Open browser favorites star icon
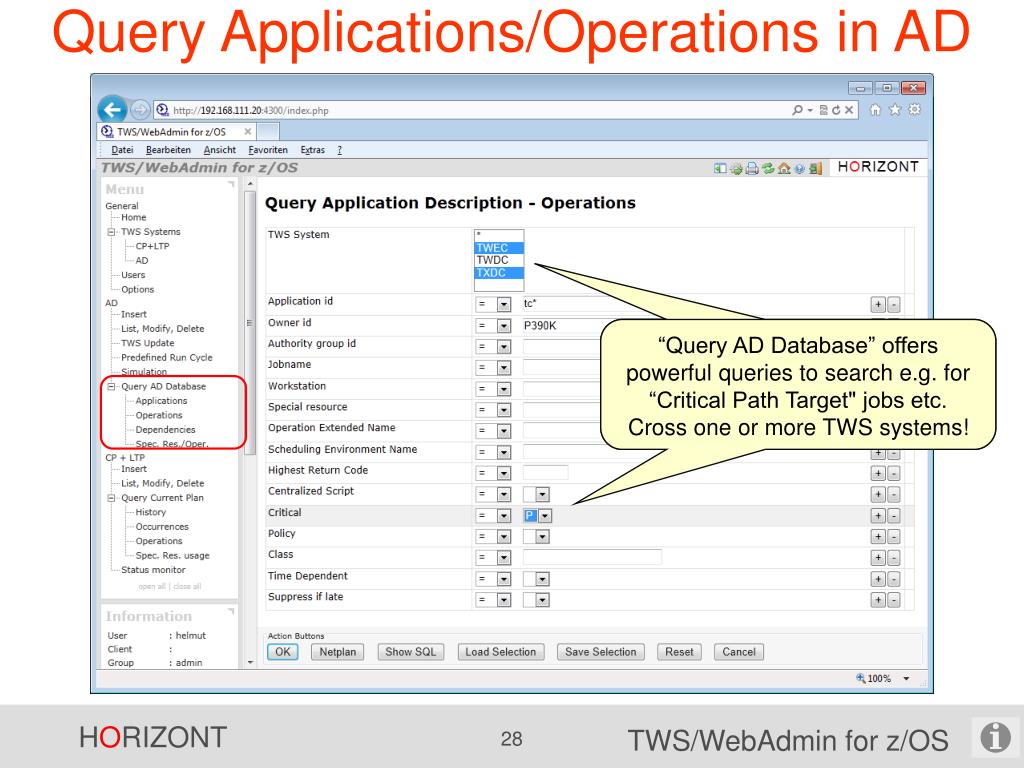Image resolution: width=1024 pixels, height=768 pixels. pyautogui.click(x=895, y=110)
